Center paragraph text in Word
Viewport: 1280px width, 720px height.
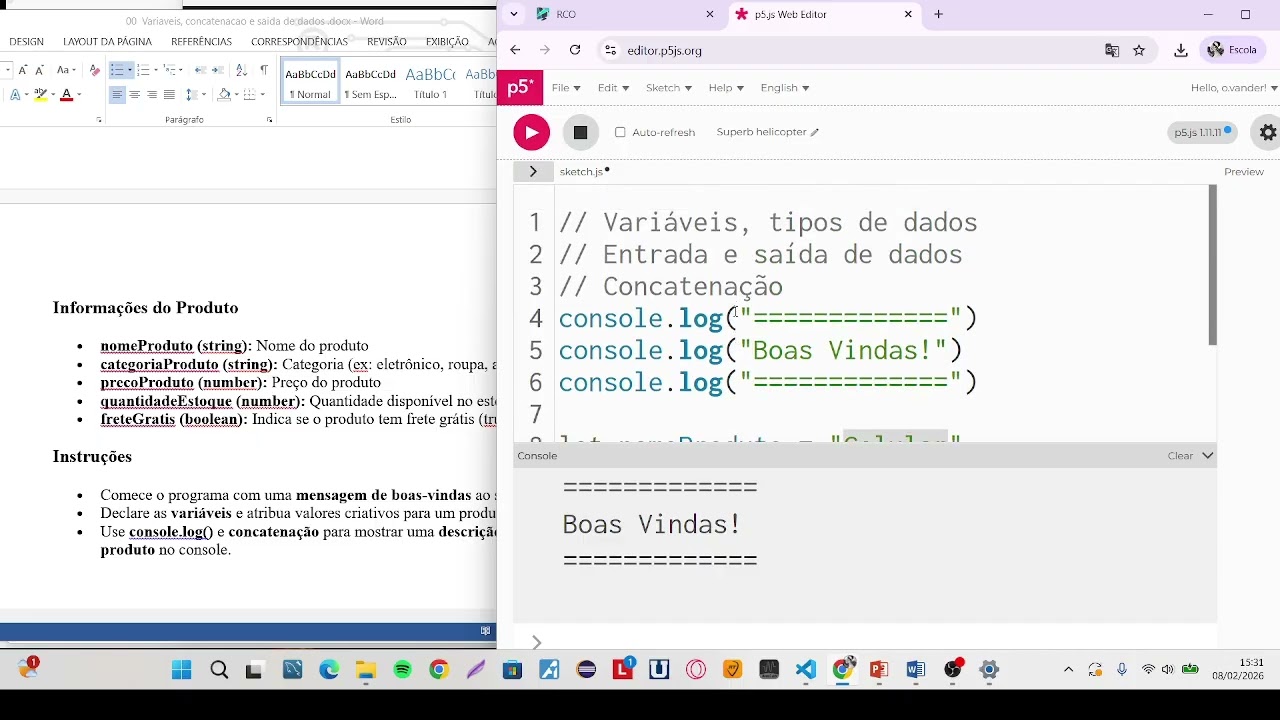134,95
